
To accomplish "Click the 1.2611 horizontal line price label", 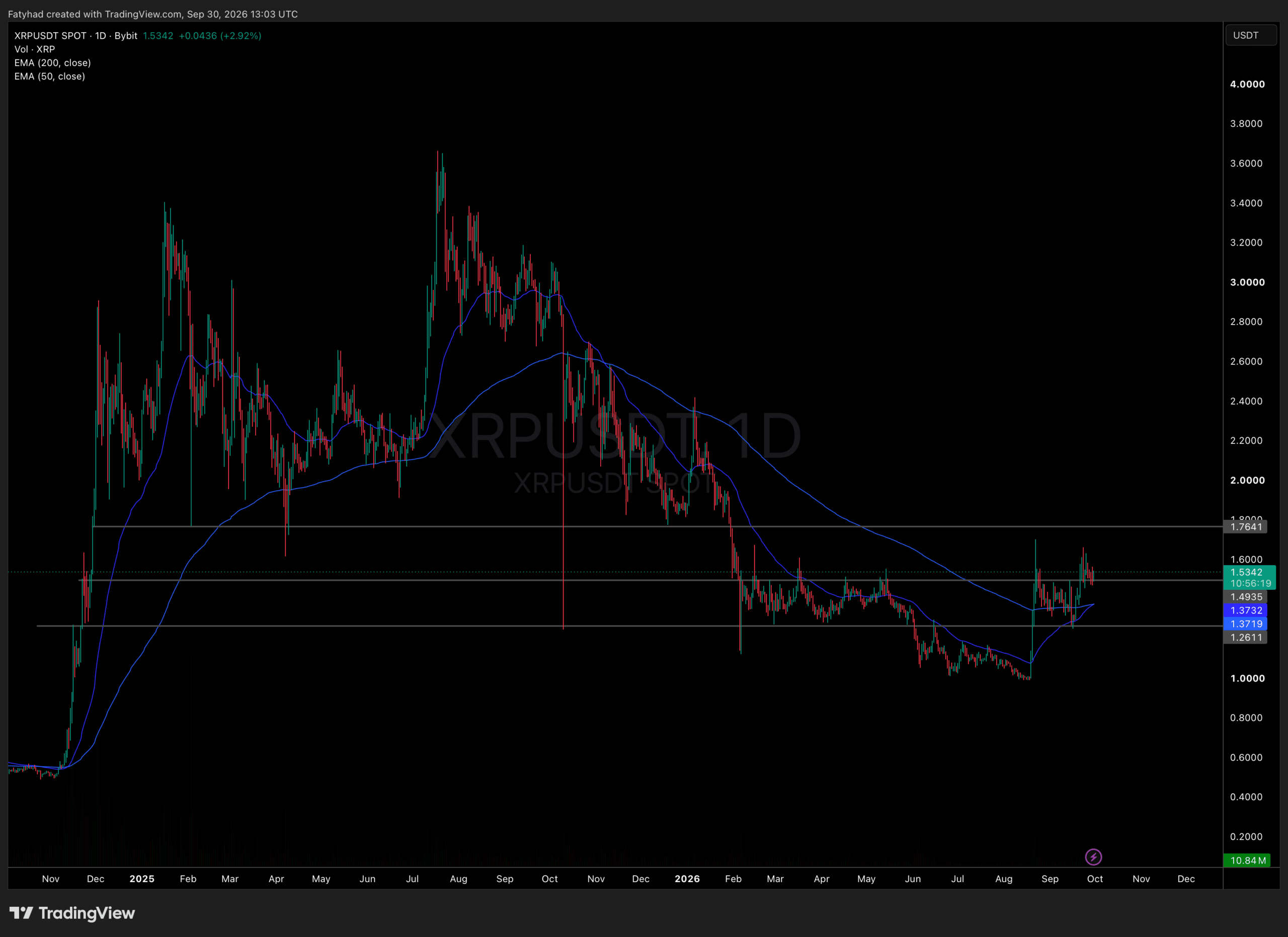I will point(1246,637).
